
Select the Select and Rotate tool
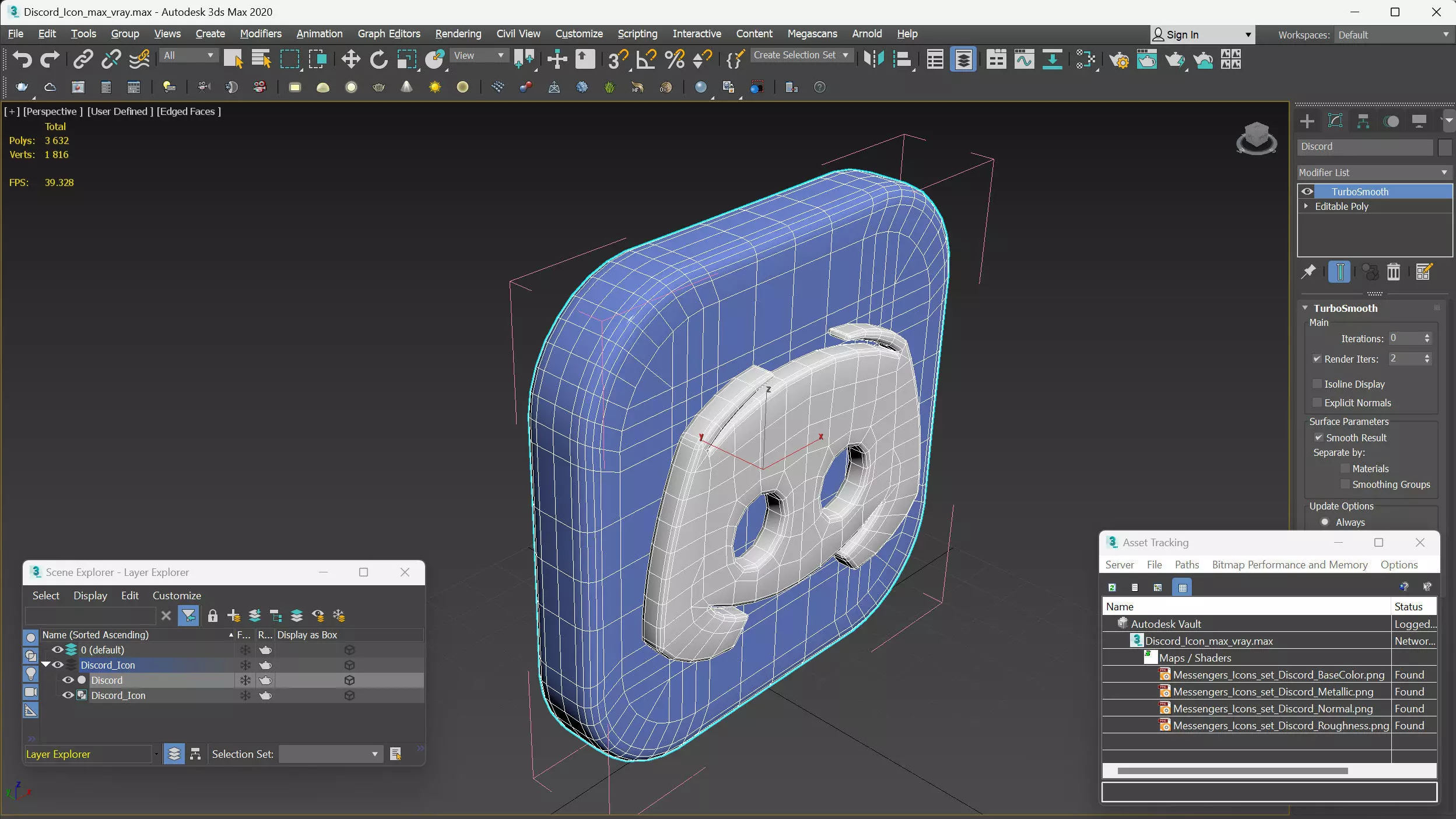click(x=378, y=59)
